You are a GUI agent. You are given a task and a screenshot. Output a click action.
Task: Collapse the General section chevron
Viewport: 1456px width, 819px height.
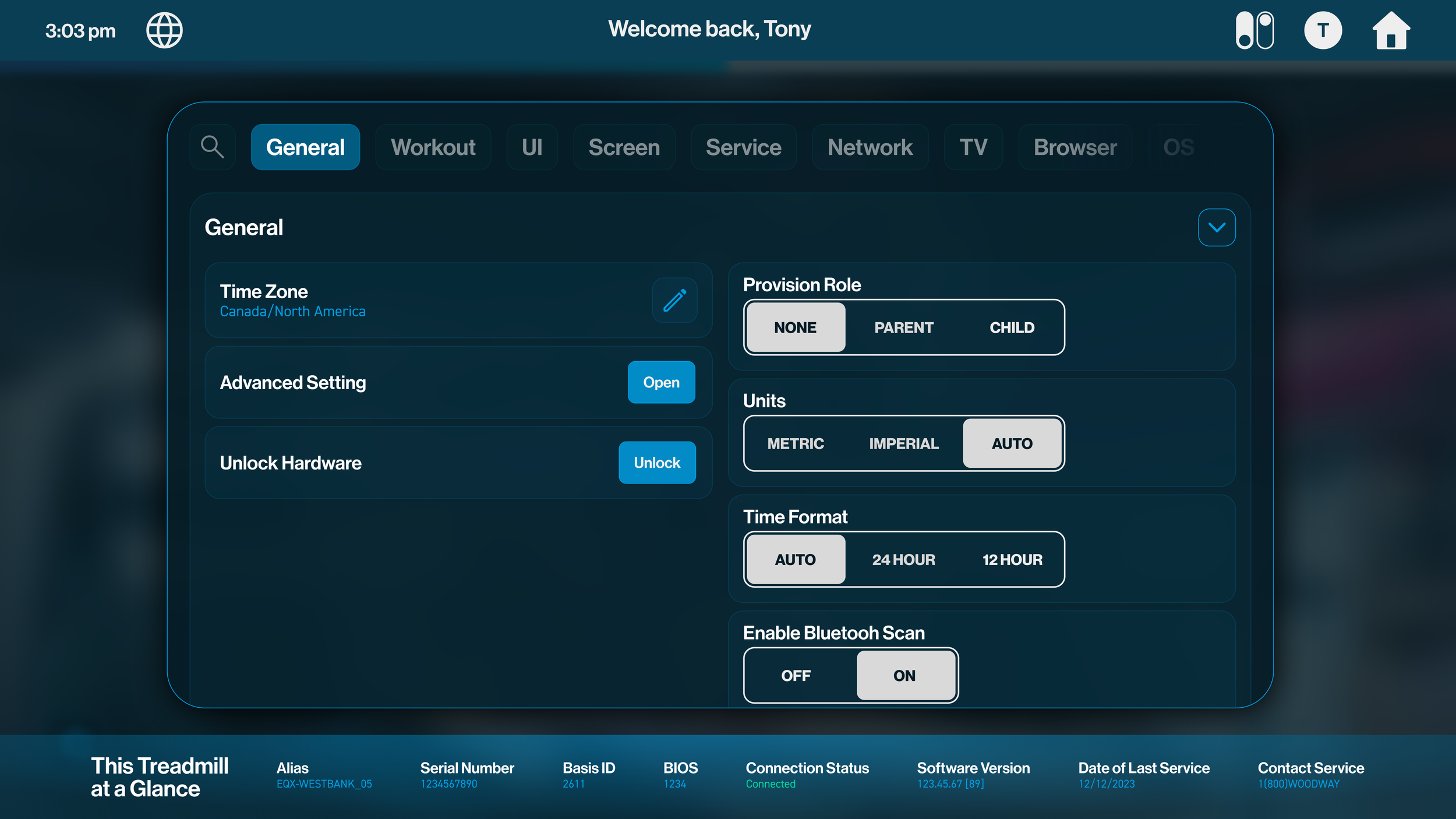[x=1217, y=227]
